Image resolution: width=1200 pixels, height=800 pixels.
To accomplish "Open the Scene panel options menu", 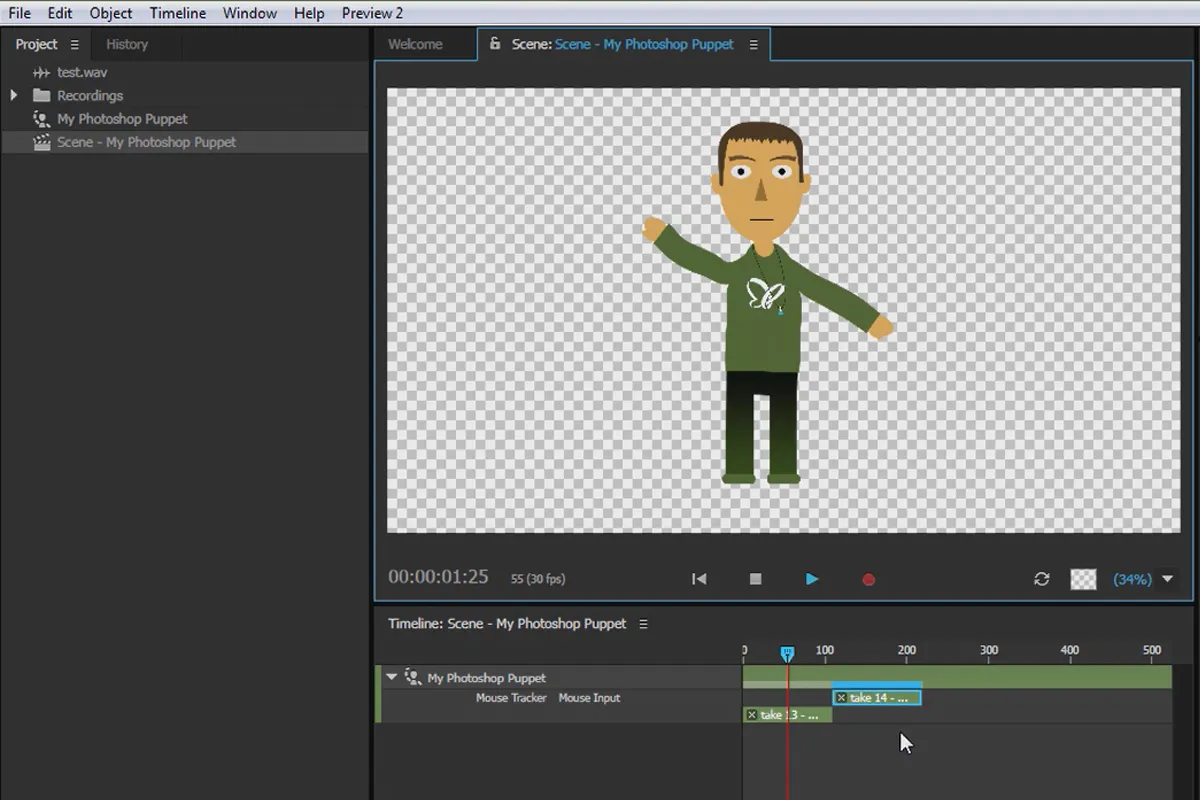I will [753, 45].
